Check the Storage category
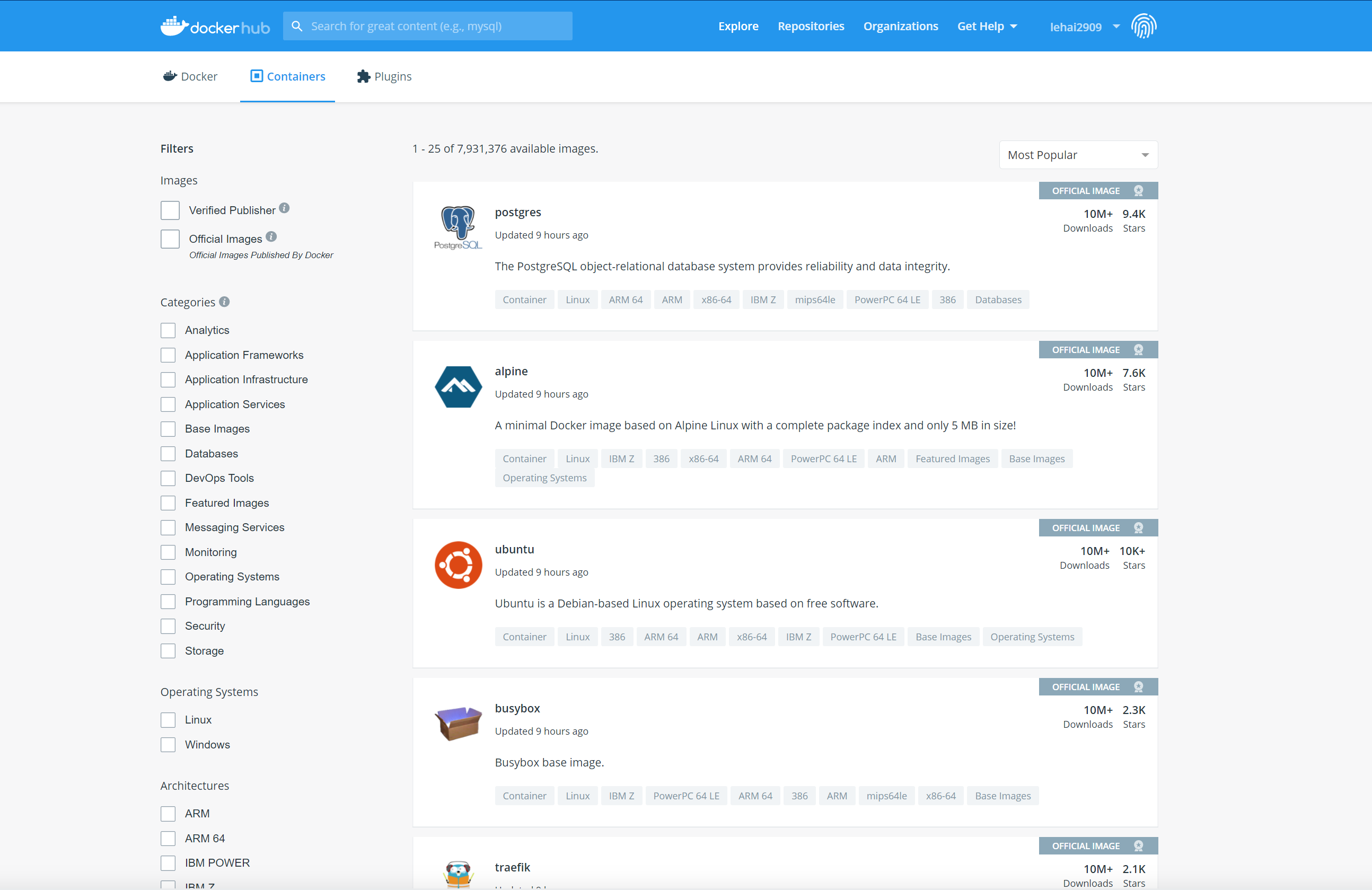This screenshot has height=890, width=1372. [x=168, y=651]
